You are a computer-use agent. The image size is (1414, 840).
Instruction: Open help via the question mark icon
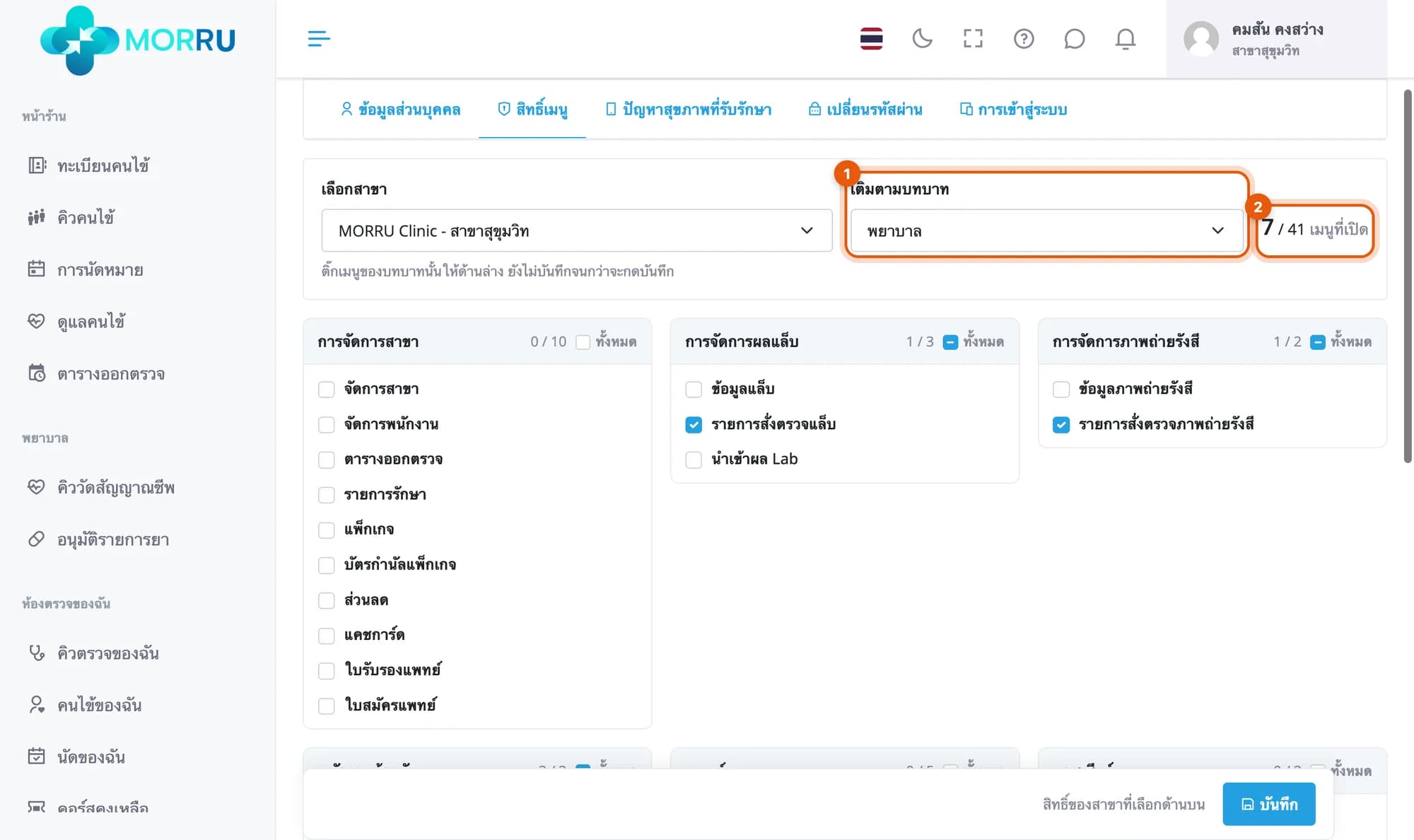[1024, 38]
